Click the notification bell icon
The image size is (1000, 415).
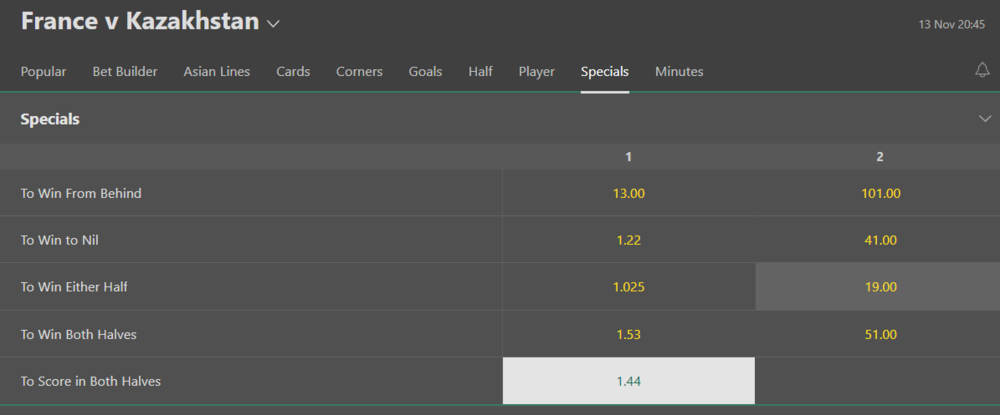click(x=982, y=71)
